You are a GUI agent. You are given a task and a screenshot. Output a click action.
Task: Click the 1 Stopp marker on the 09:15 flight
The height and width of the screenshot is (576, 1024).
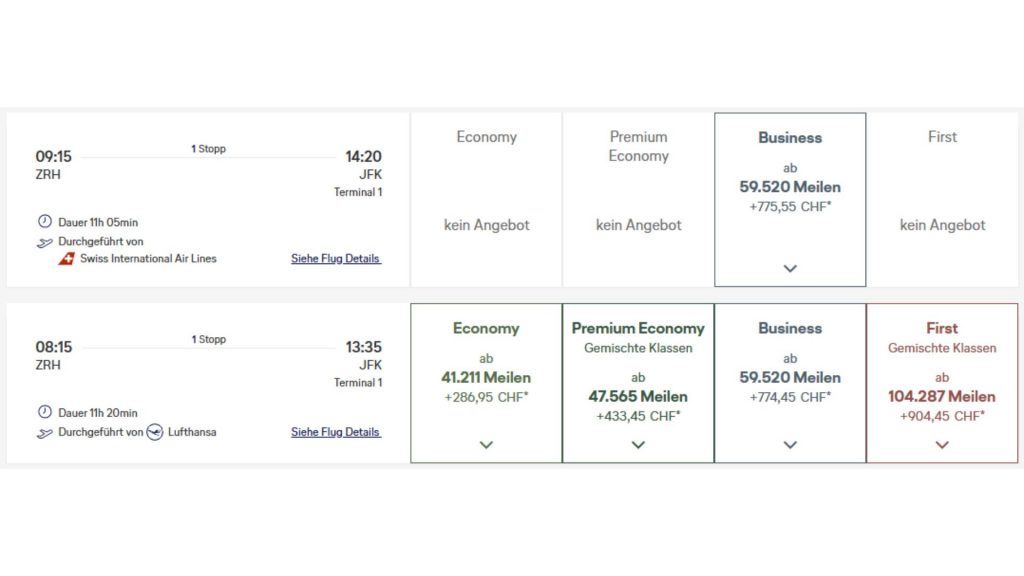(x=208, y=148)
